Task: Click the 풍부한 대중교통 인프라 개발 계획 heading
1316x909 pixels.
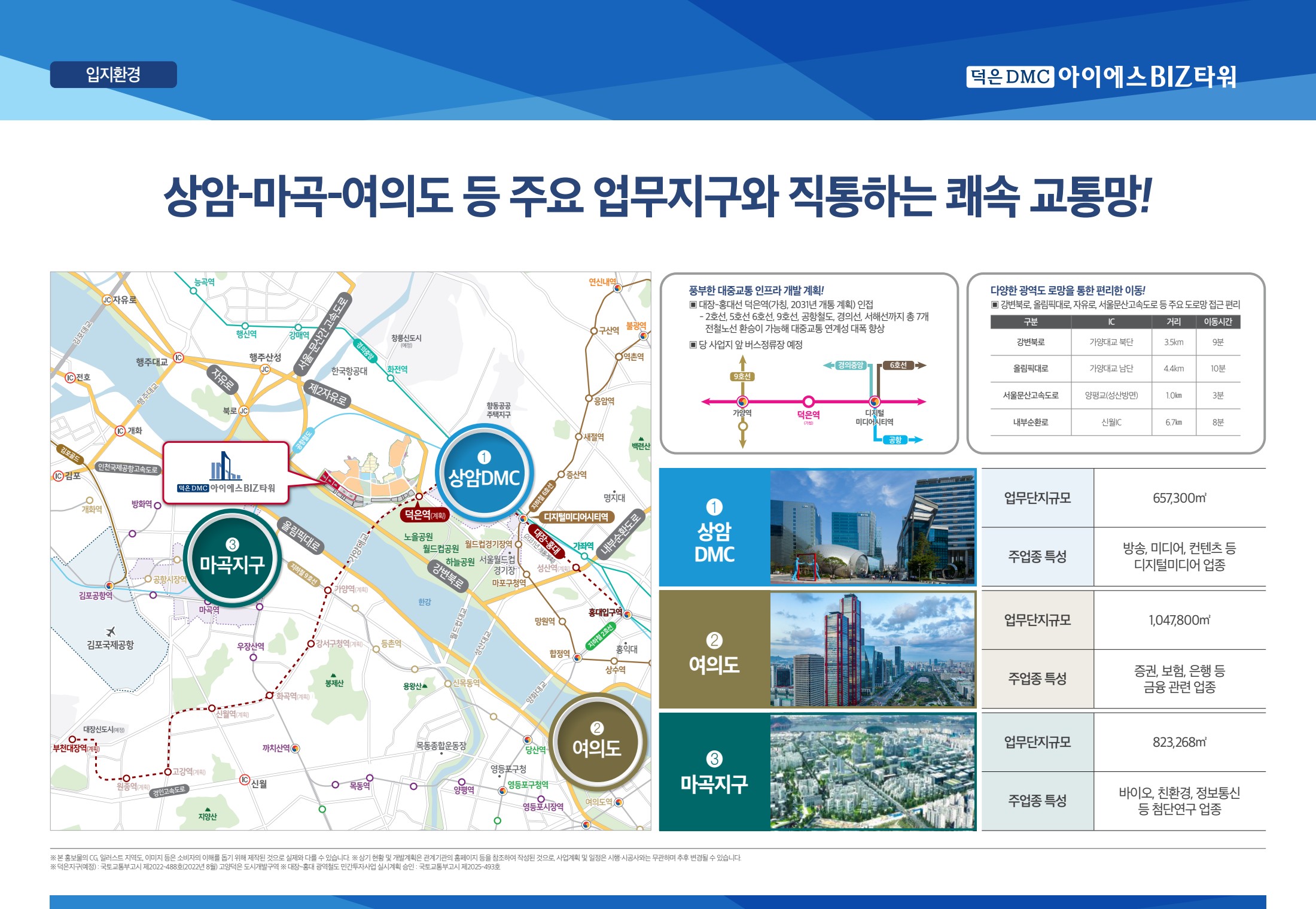Action: click(x=756, y=291)
